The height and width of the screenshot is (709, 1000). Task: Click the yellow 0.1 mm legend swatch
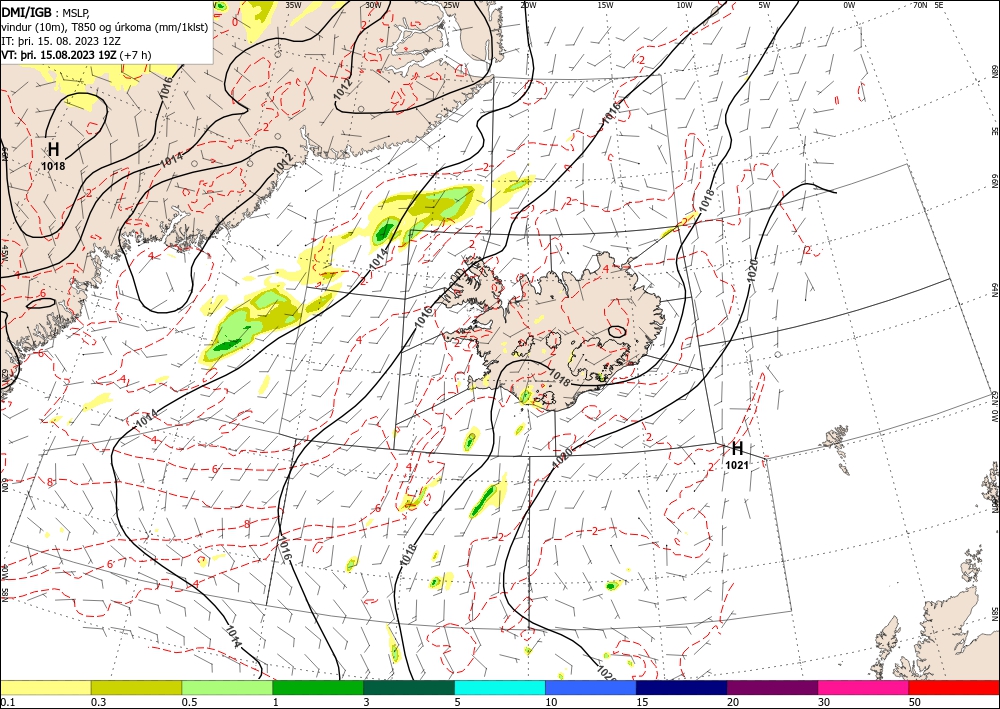pyautogui.click(x=45, y=687)
